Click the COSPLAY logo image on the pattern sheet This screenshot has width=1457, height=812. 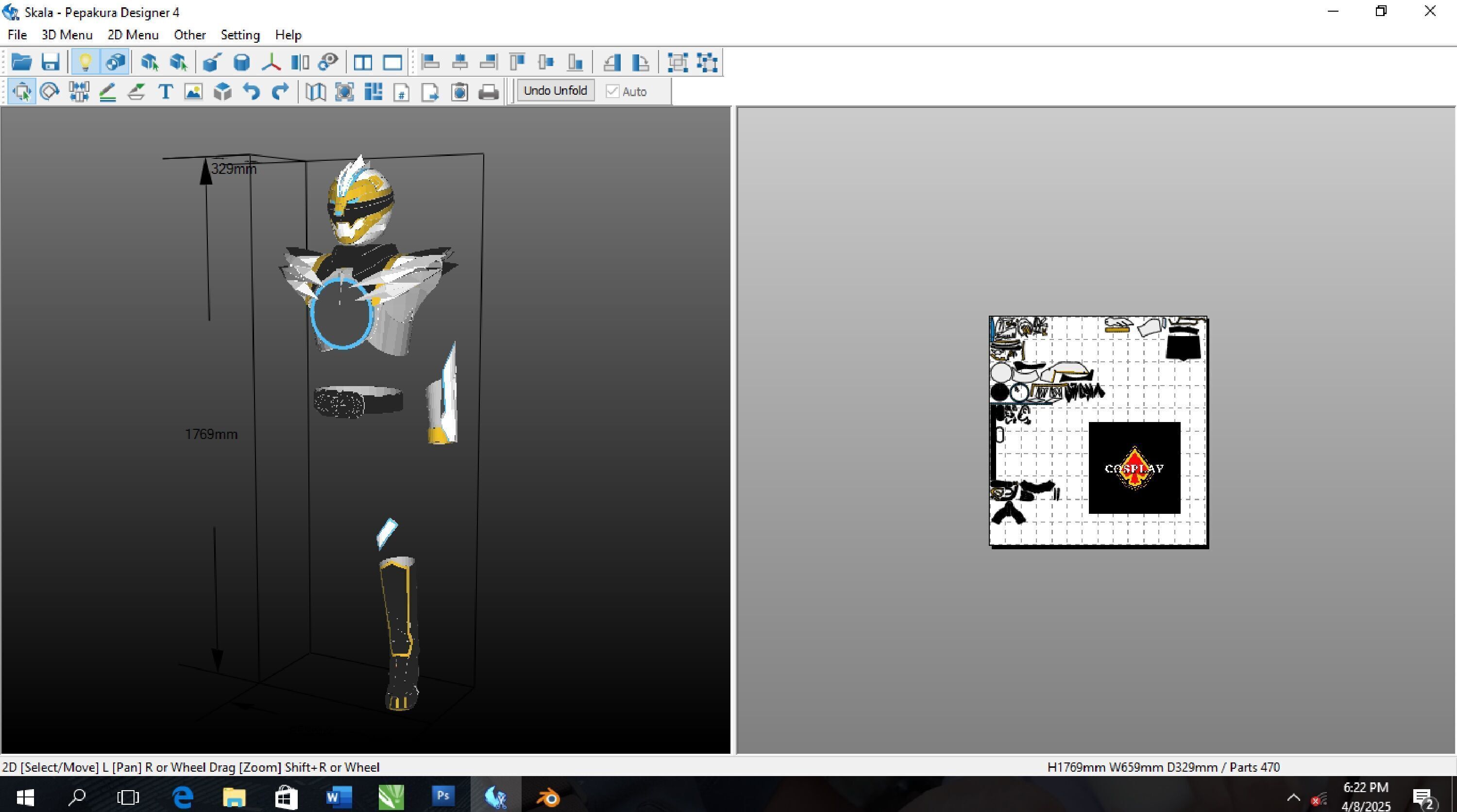tap(1134, 468)
